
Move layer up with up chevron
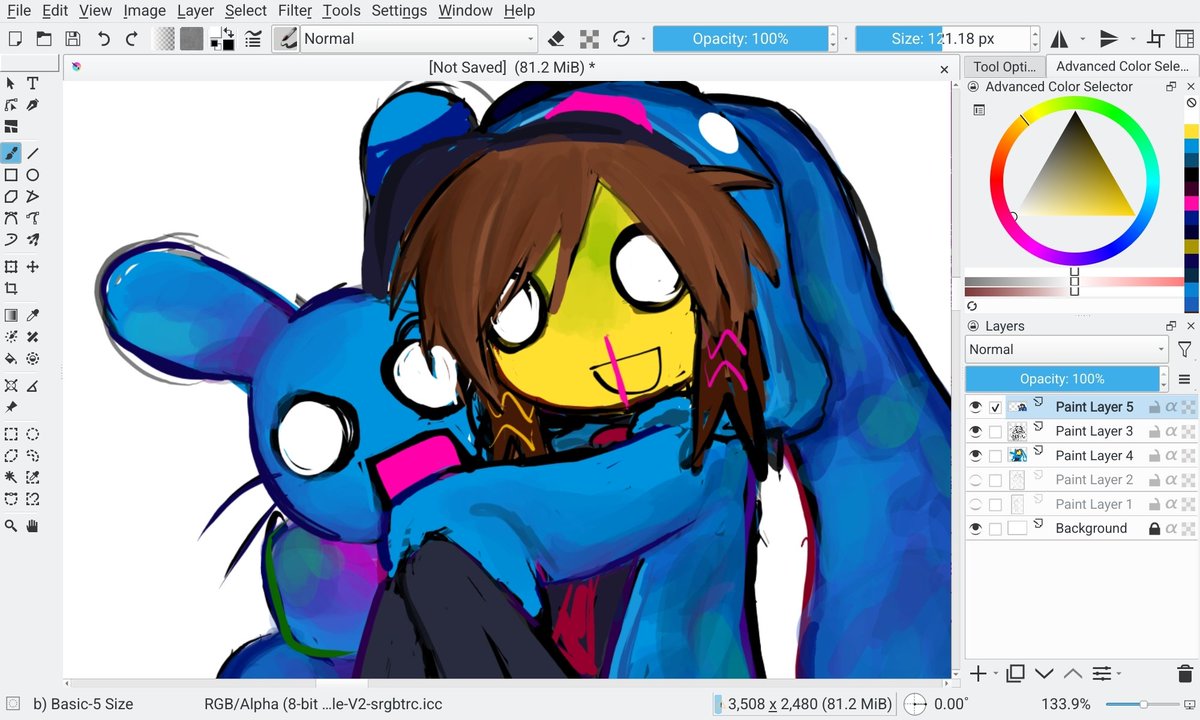pyautogui.click(x=1072, y=674)
